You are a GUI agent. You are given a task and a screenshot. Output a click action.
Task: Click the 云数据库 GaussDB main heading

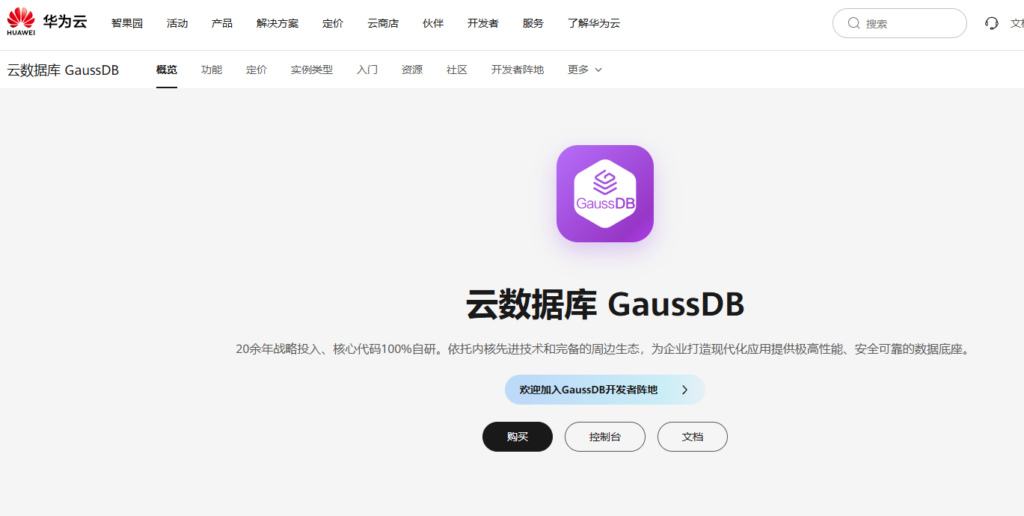coord(605,305)
